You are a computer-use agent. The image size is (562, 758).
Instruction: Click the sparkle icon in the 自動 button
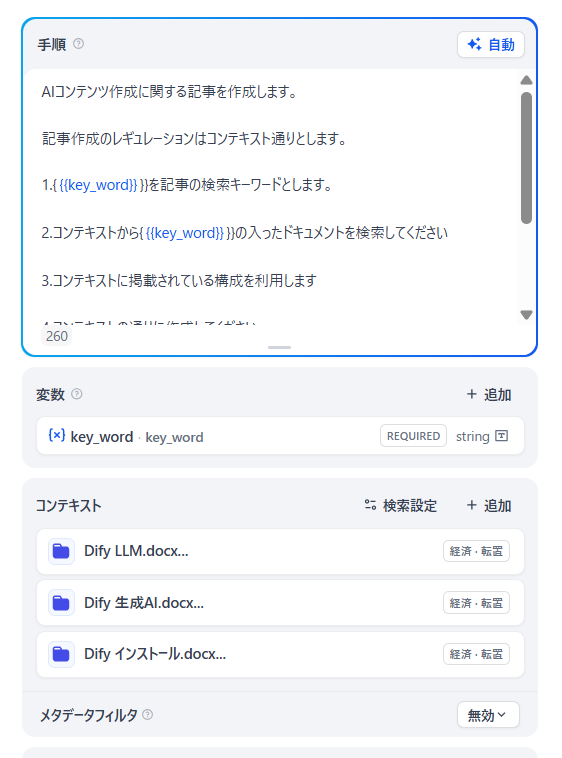(x=474, y=44)
